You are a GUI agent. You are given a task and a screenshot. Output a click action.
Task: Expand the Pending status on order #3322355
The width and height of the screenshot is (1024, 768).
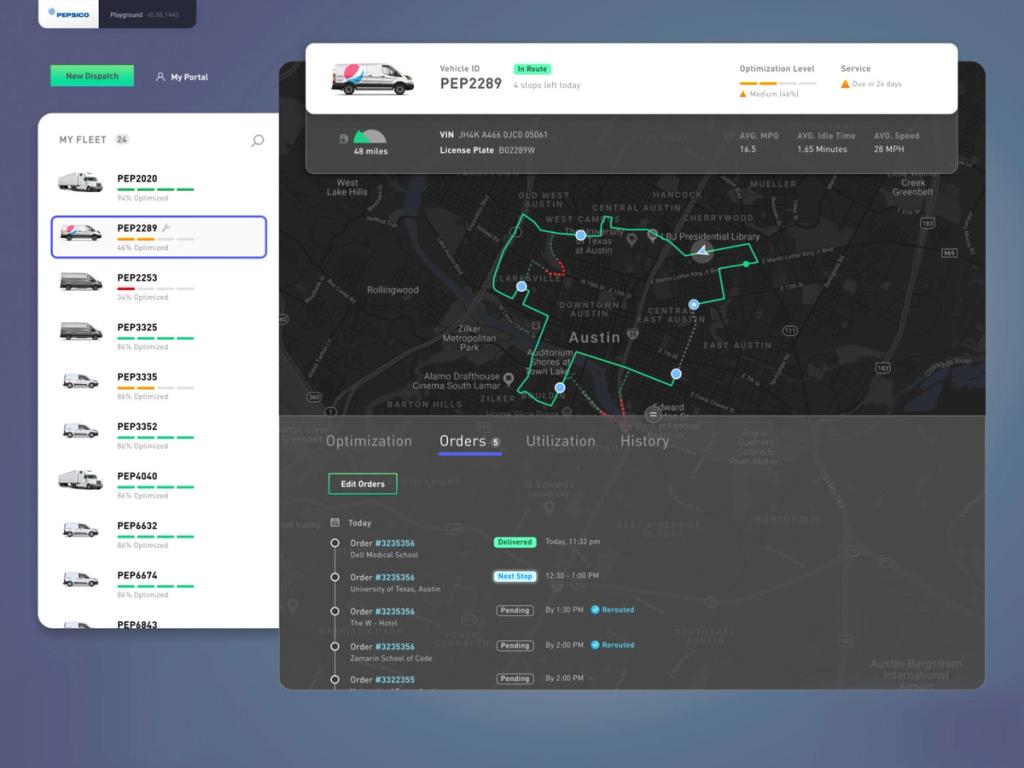click(x=515, y=679)
